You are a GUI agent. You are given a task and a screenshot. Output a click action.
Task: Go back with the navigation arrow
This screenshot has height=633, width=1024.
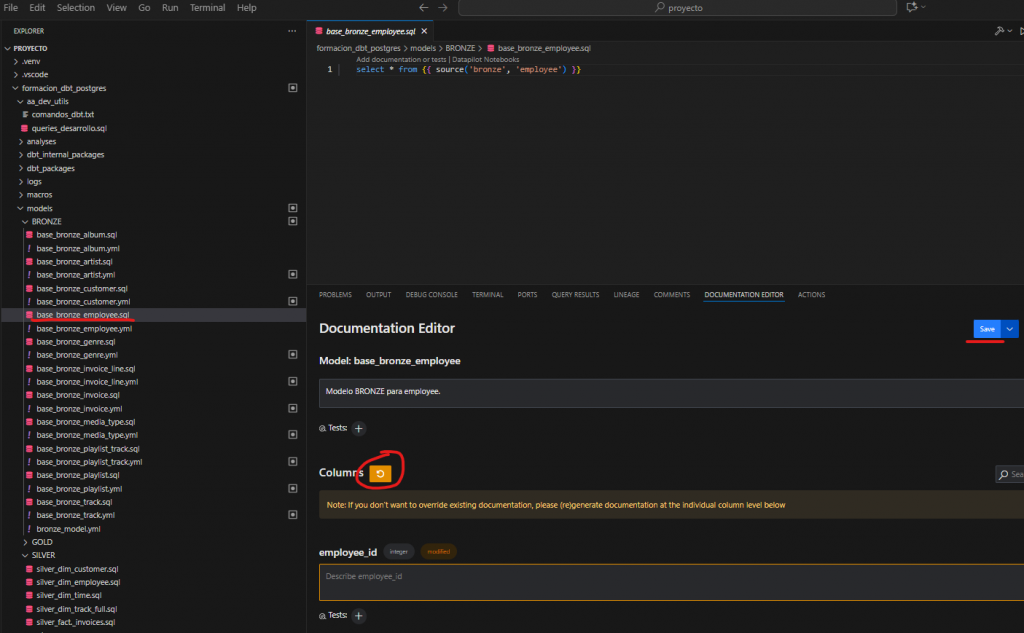click(424, 7)
